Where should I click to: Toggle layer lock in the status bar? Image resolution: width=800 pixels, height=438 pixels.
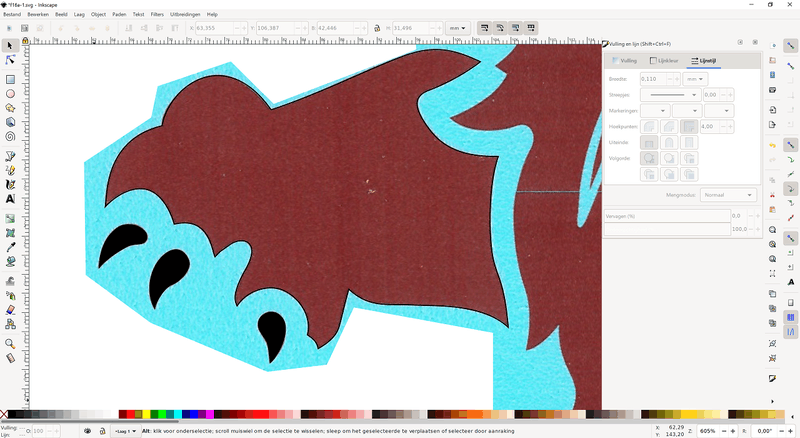click(x=102, y=431)
